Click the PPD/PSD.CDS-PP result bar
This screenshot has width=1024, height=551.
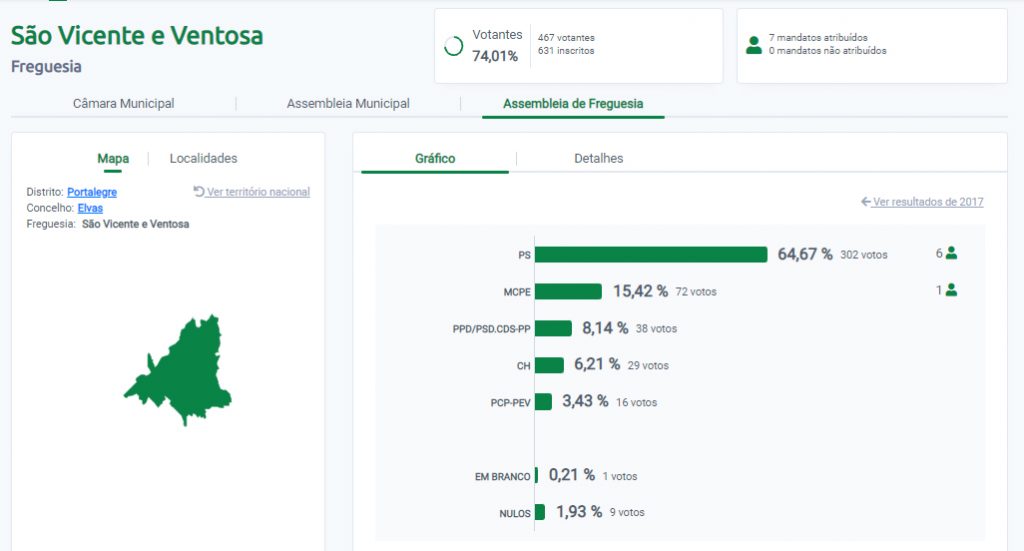coord(553,328)
